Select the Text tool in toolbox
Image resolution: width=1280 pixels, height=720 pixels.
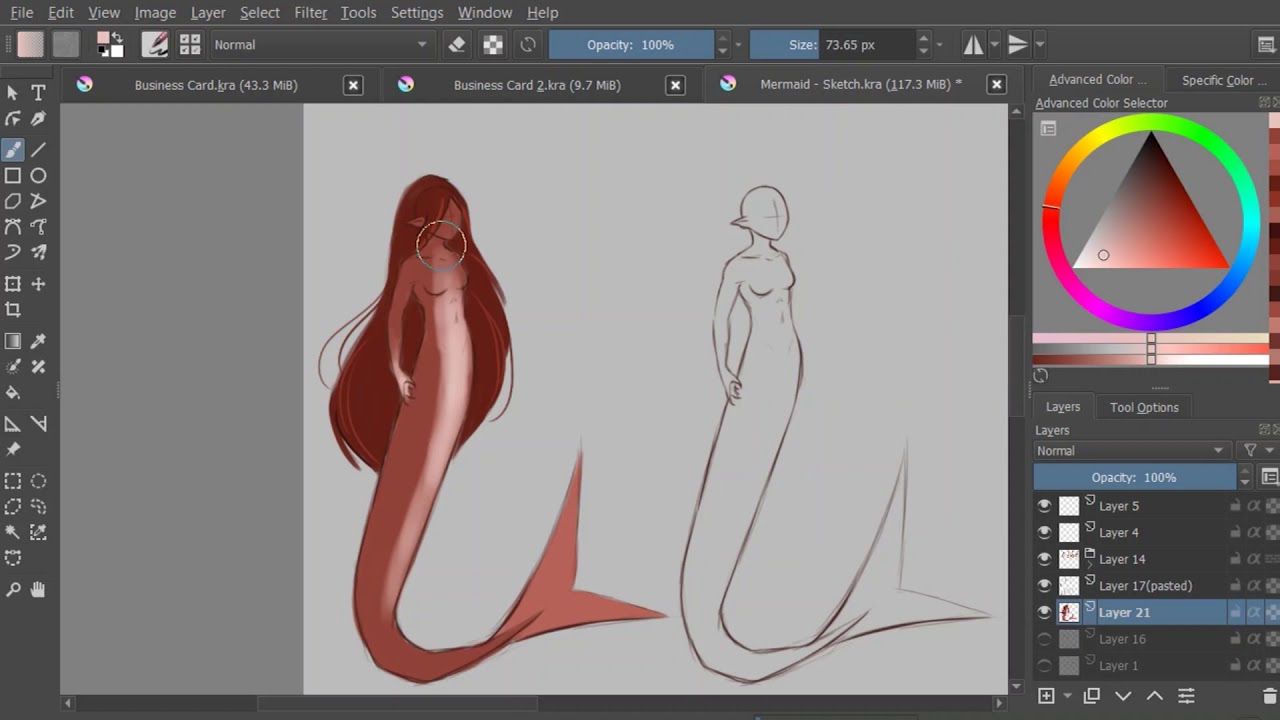point(38,93)
